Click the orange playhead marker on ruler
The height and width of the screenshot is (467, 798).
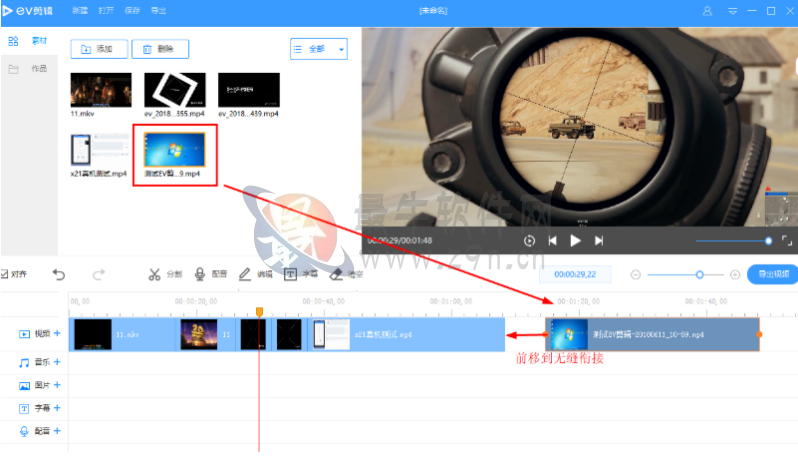pos(260,311)
